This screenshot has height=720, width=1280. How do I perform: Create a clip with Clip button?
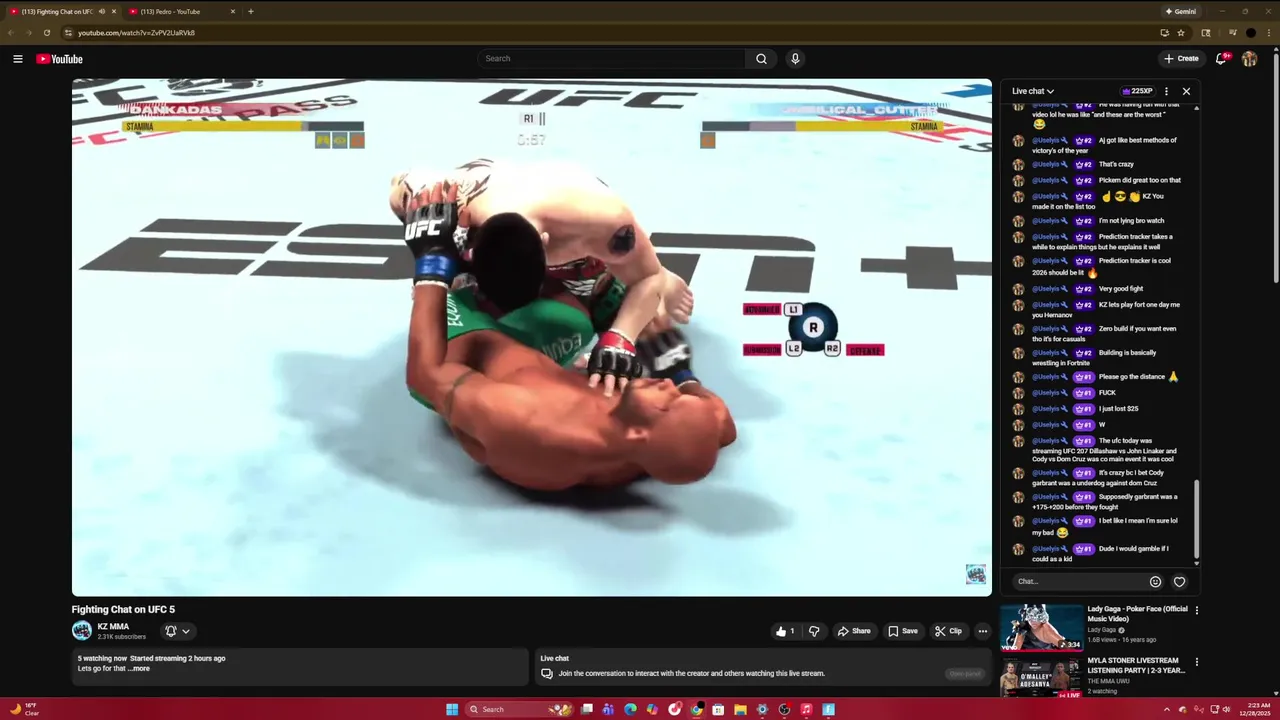coord(948,631)
